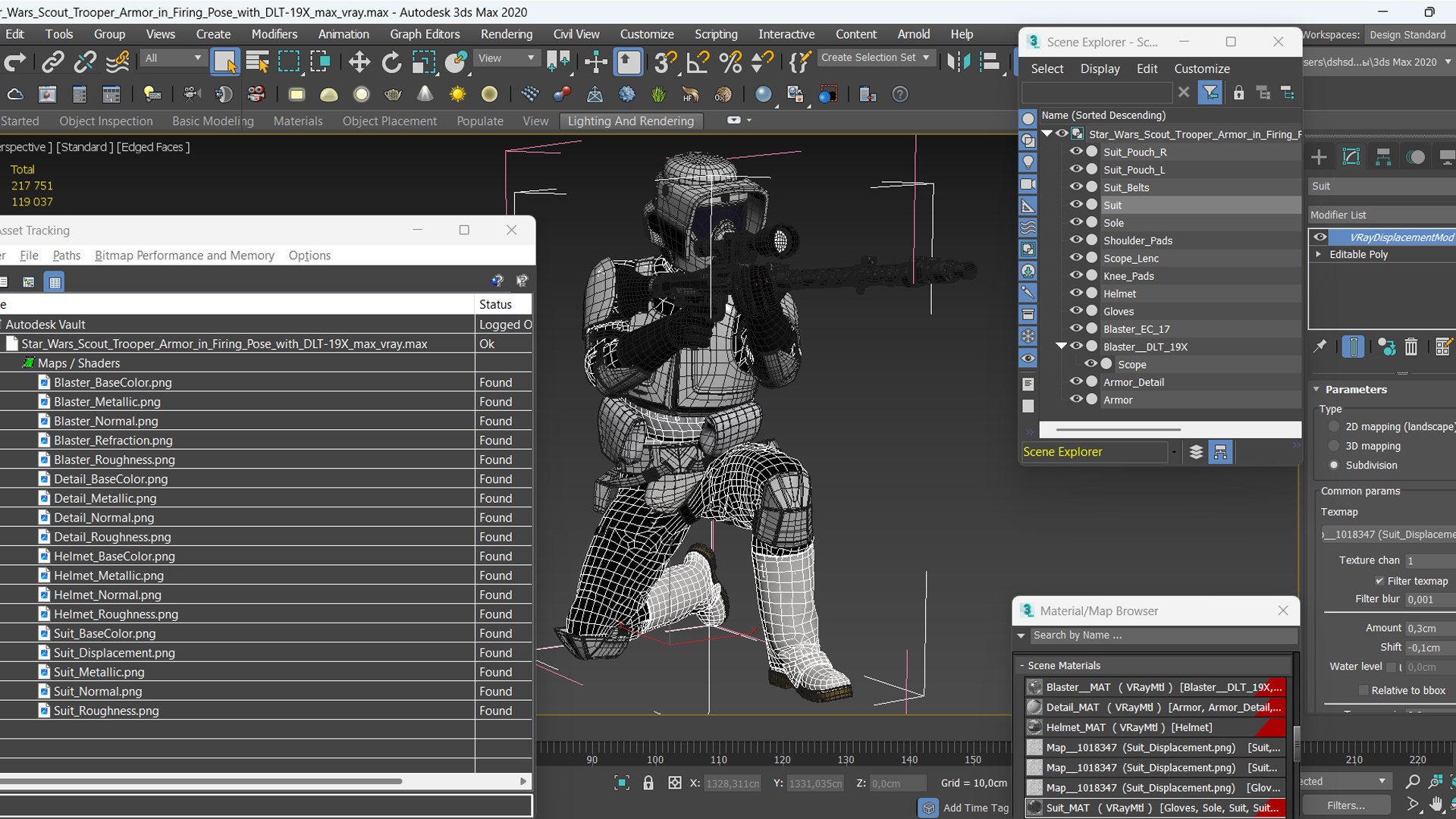Click the Align tool icon
Viewport: 1456px width, 819px height.
coord(990,62)
